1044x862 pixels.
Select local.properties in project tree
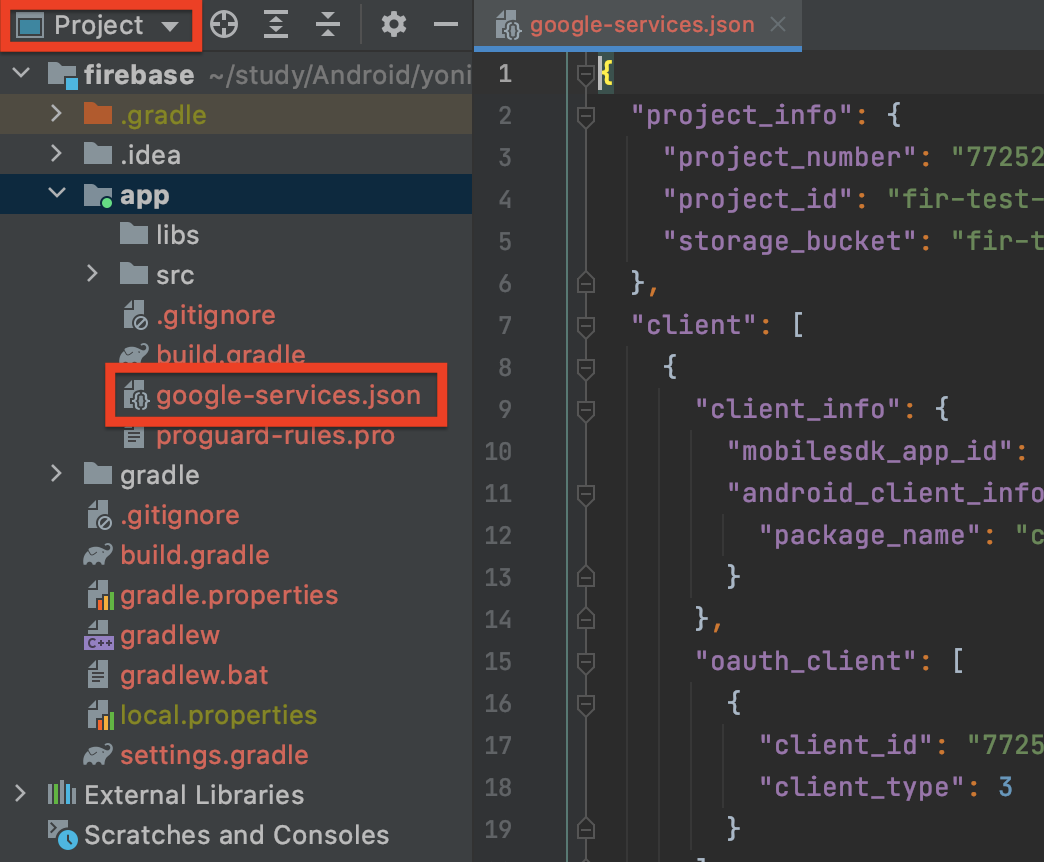218,715
